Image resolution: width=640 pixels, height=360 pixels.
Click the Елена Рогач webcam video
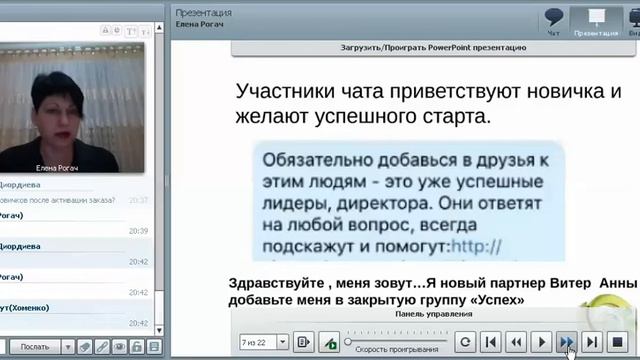click(72, 107)
